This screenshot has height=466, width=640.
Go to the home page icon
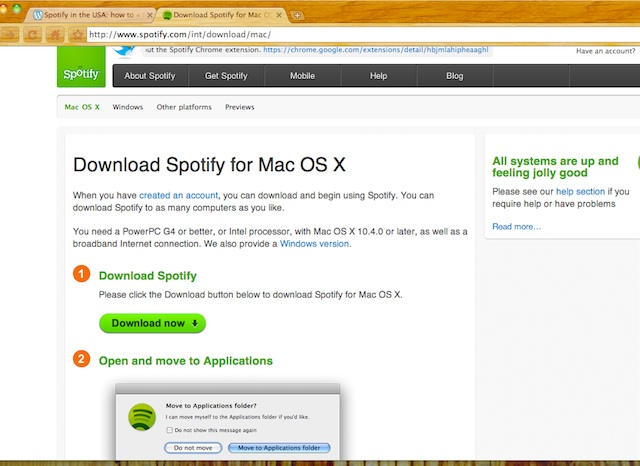click(x=55, y=35)
